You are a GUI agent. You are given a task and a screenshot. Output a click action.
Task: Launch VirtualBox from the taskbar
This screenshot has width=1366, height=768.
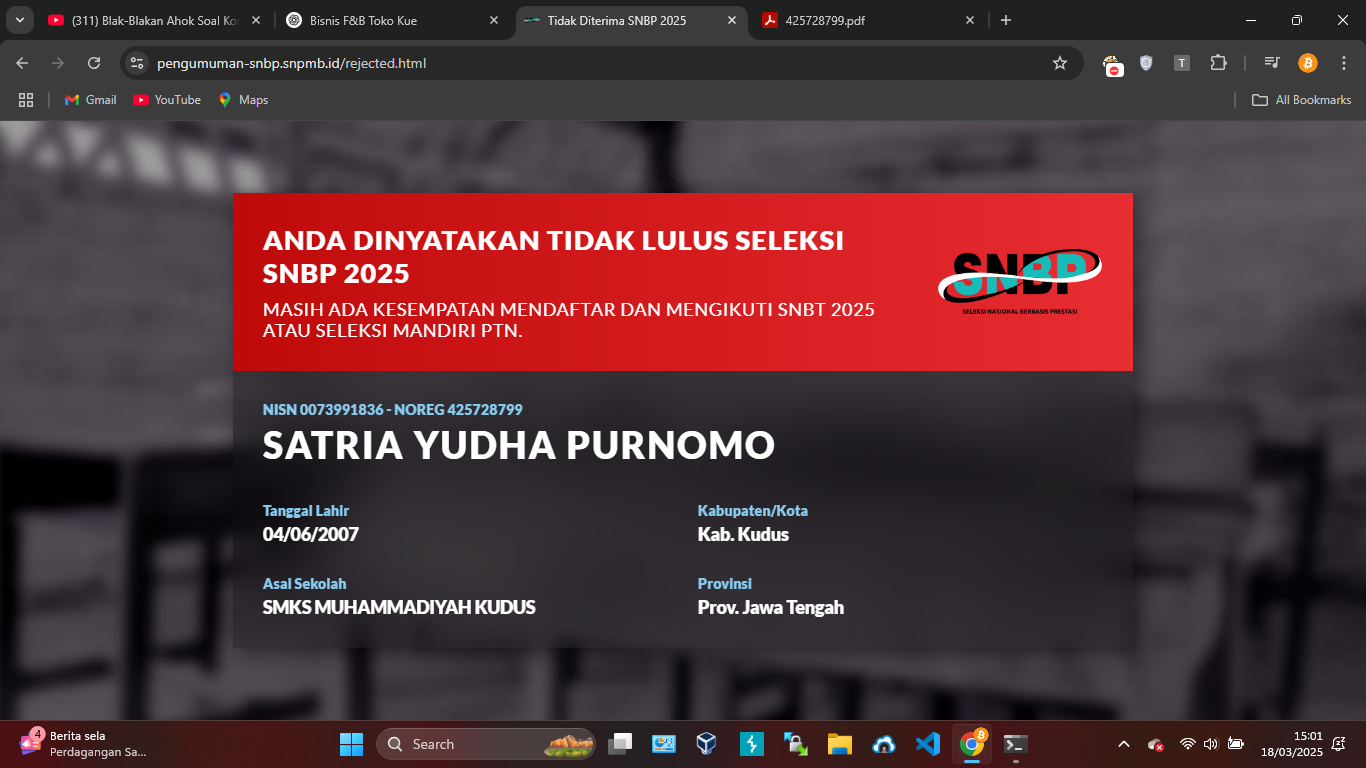pos(708,744)
